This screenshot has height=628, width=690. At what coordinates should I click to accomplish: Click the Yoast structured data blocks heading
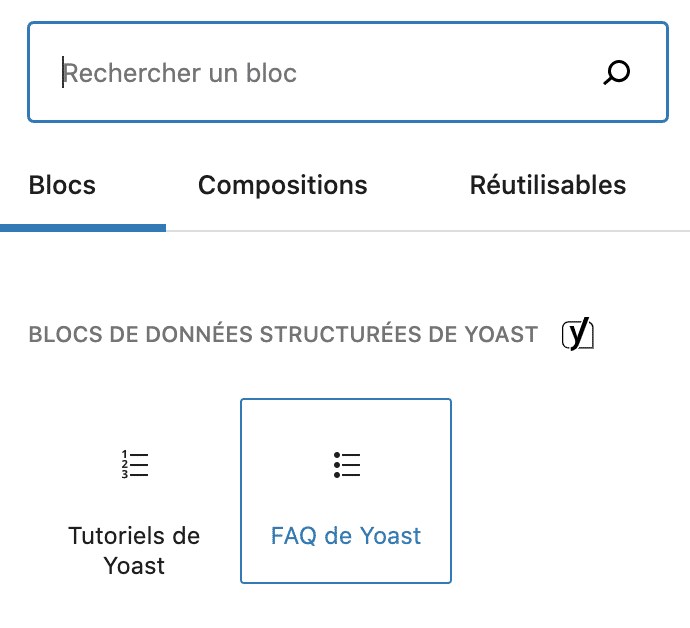(x=283, y=334)
